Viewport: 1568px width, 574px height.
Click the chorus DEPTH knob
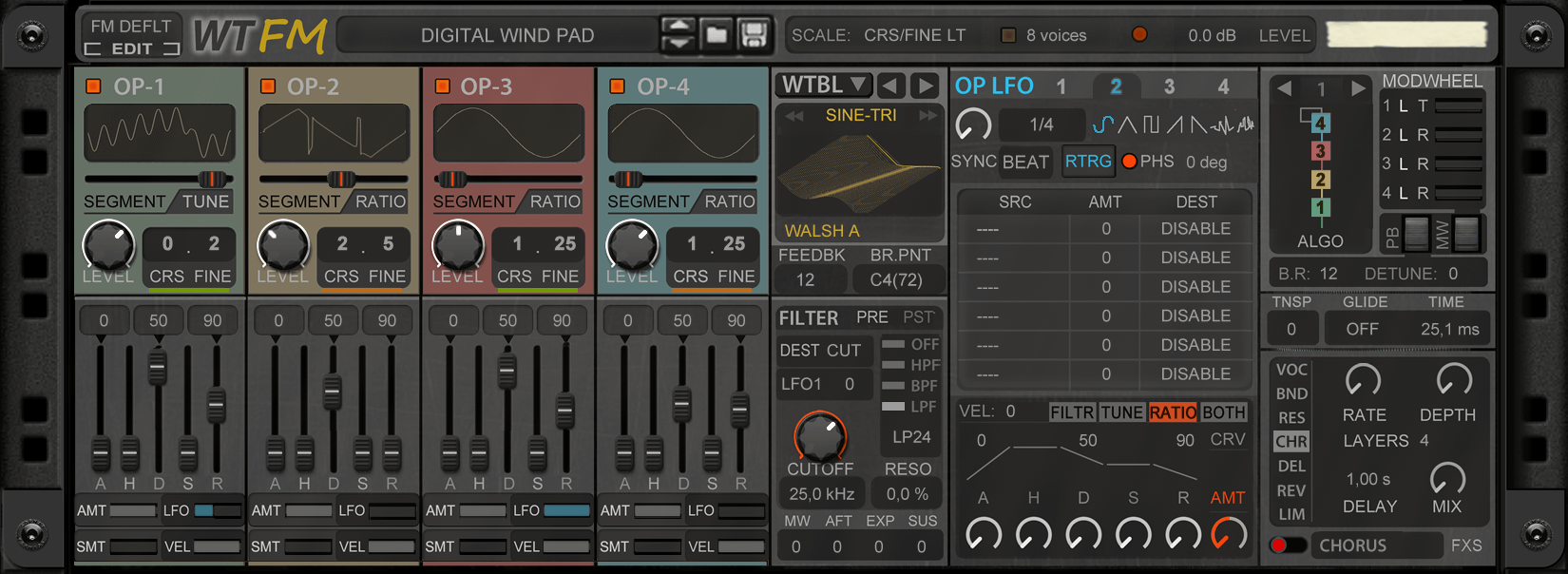[x=1454, y=380]
